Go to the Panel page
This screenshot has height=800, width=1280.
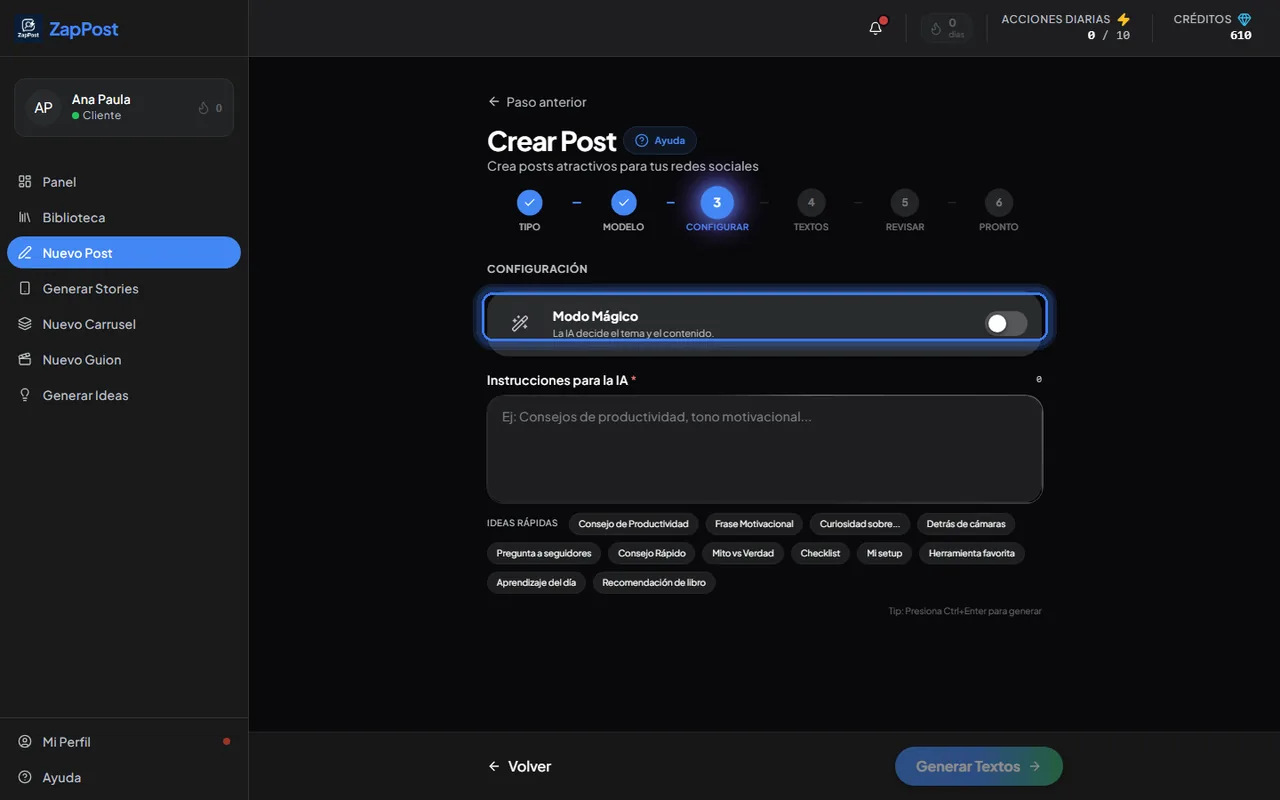124,182
